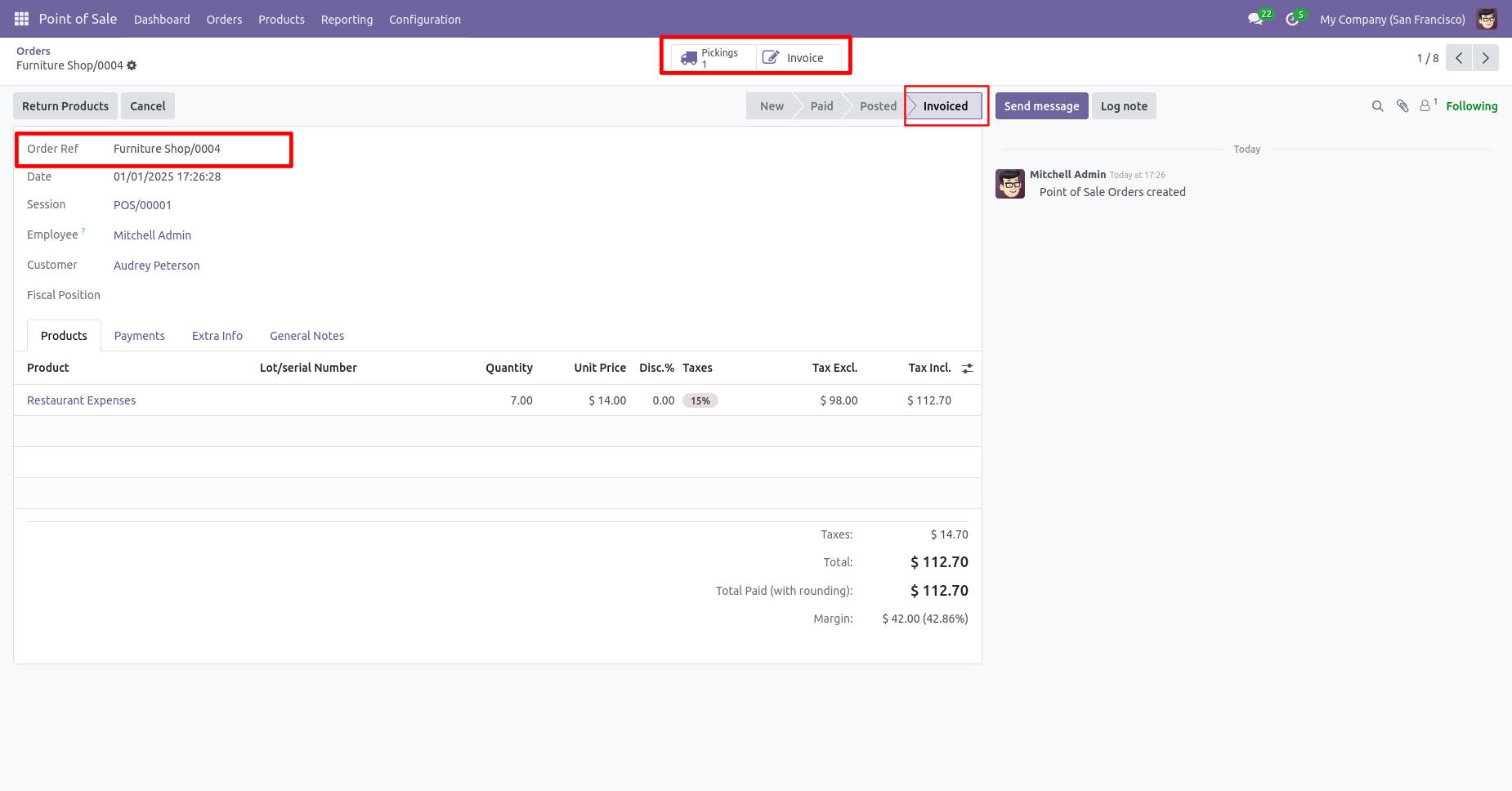
Task: Open employee Mitchell Admin link
Action: coord(152,235)
